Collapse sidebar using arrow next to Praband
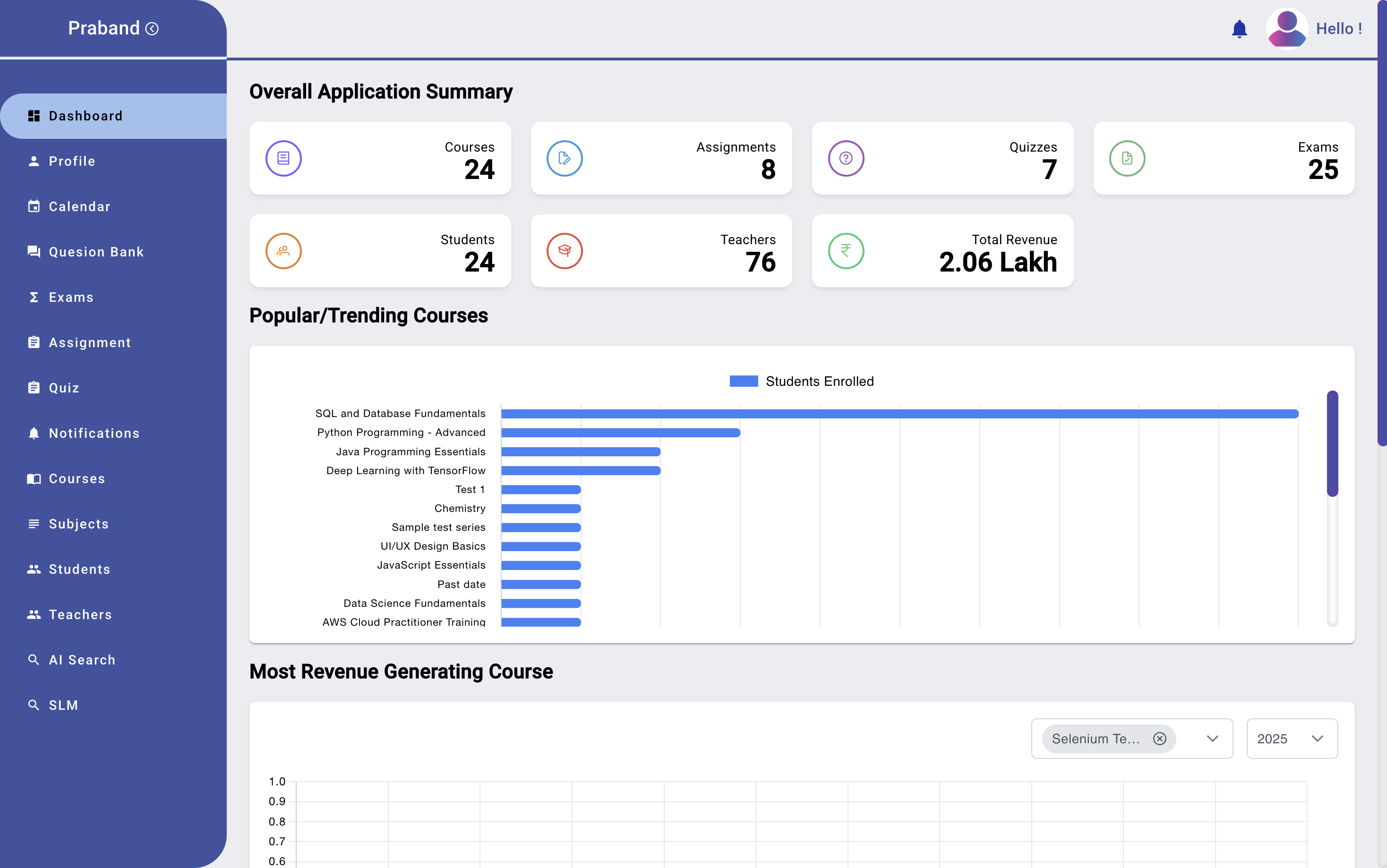1387x868 pixels. pyautogui.click(x=152, y=29)
